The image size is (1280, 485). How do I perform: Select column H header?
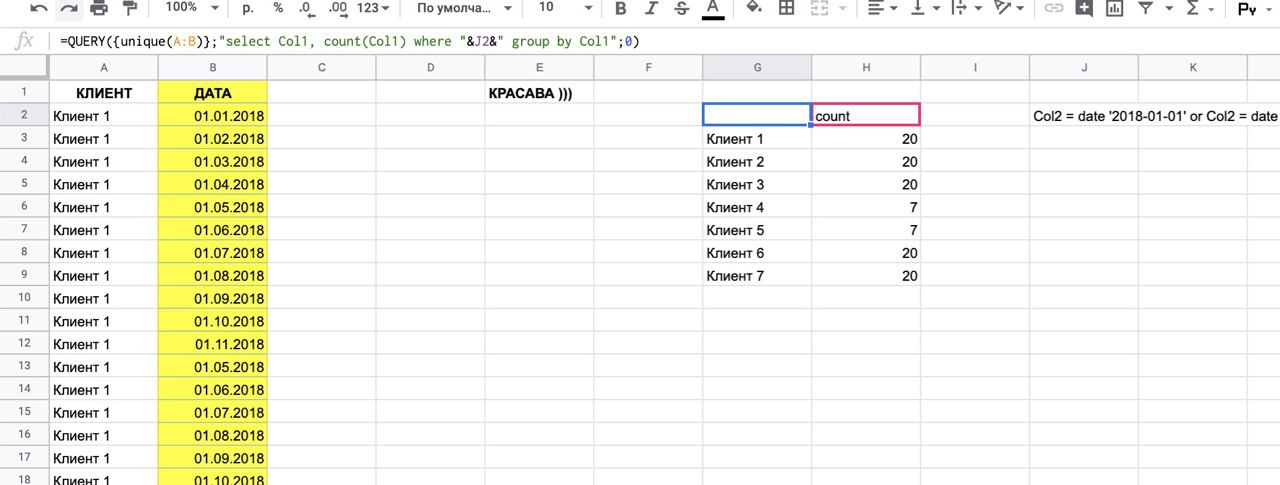click(x=866, y=67)
